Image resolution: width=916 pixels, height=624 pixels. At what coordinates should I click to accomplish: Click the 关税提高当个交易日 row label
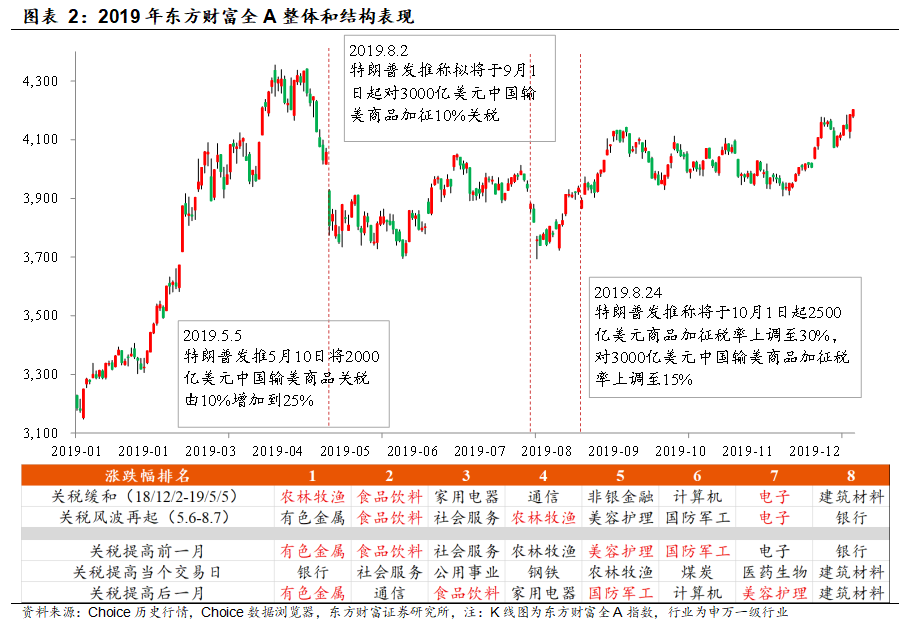(x=148, y=572)
